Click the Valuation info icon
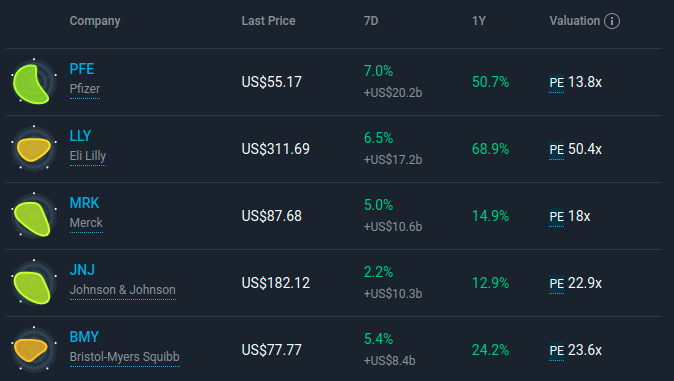The width and height of the screenshot is (674, 381). [x=612, y=21]
